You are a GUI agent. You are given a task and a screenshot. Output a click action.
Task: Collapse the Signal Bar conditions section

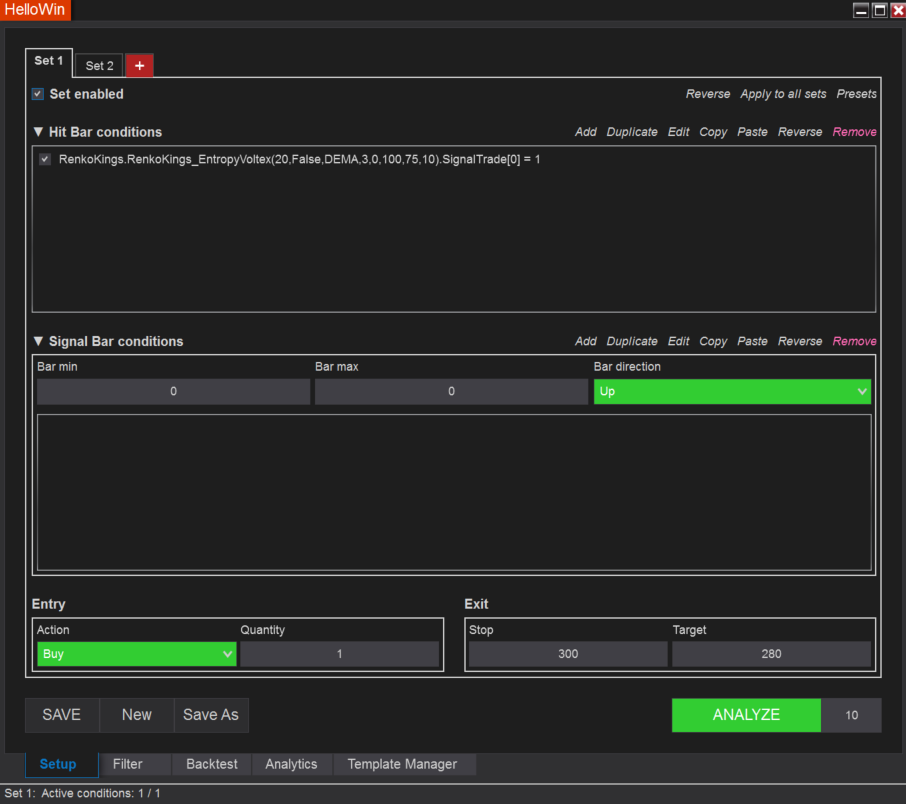point(38,341)
